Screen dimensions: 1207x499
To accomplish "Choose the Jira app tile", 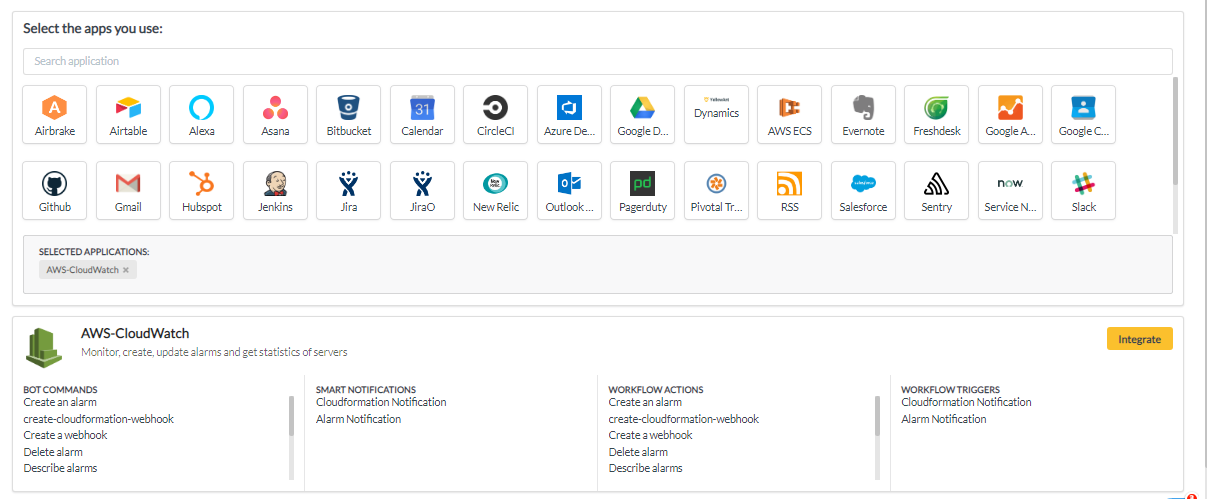I will tap(349, 190).
